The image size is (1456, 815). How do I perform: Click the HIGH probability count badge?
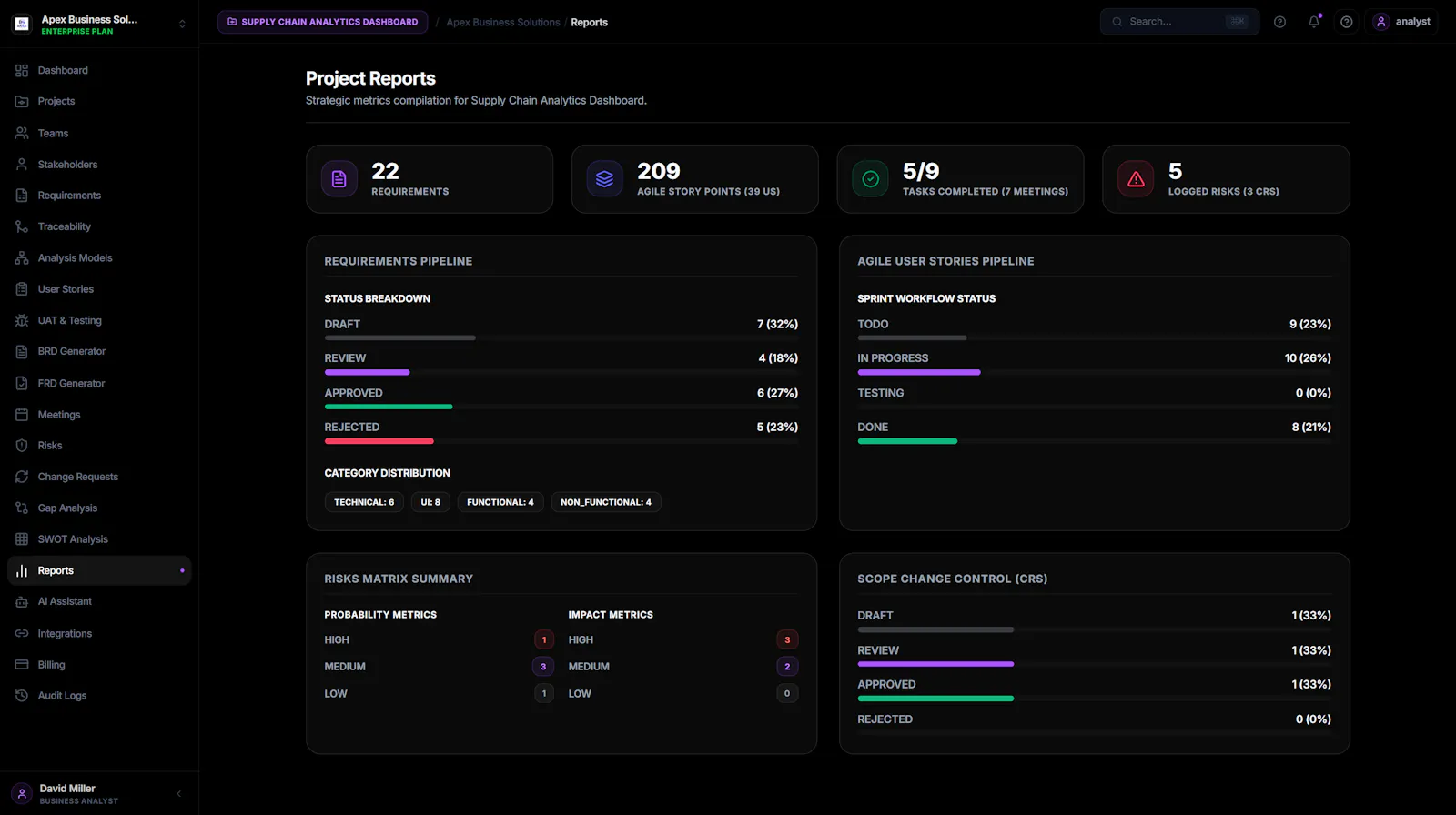pyautogui.click(x=544, y=639)
